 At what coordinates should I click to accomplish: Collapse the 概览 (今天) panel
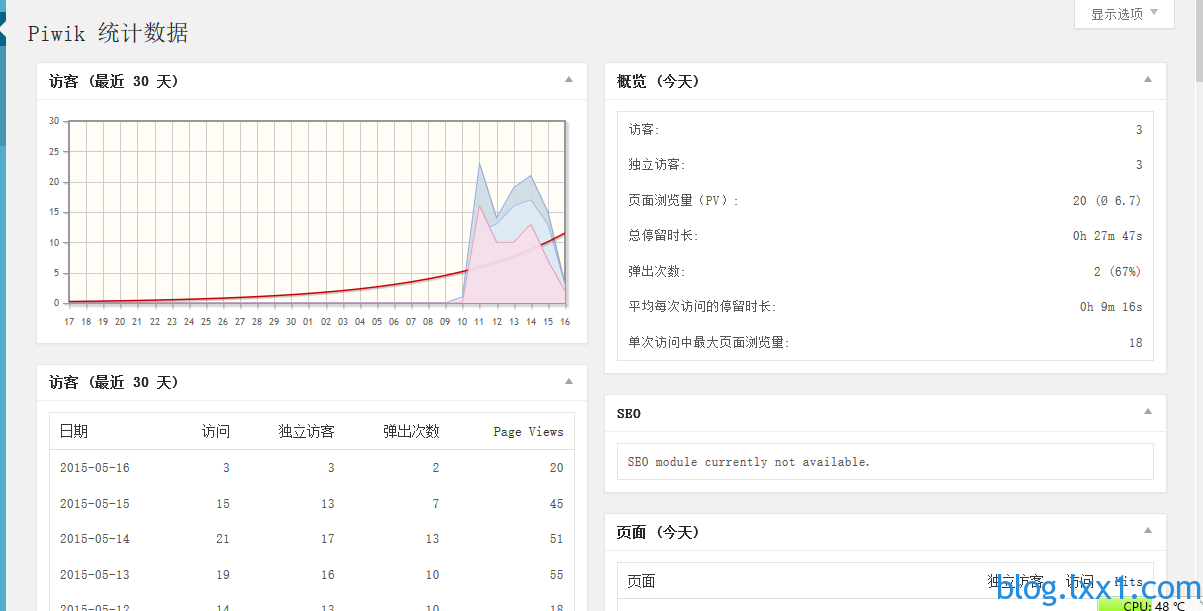(x=1147, y=80)
